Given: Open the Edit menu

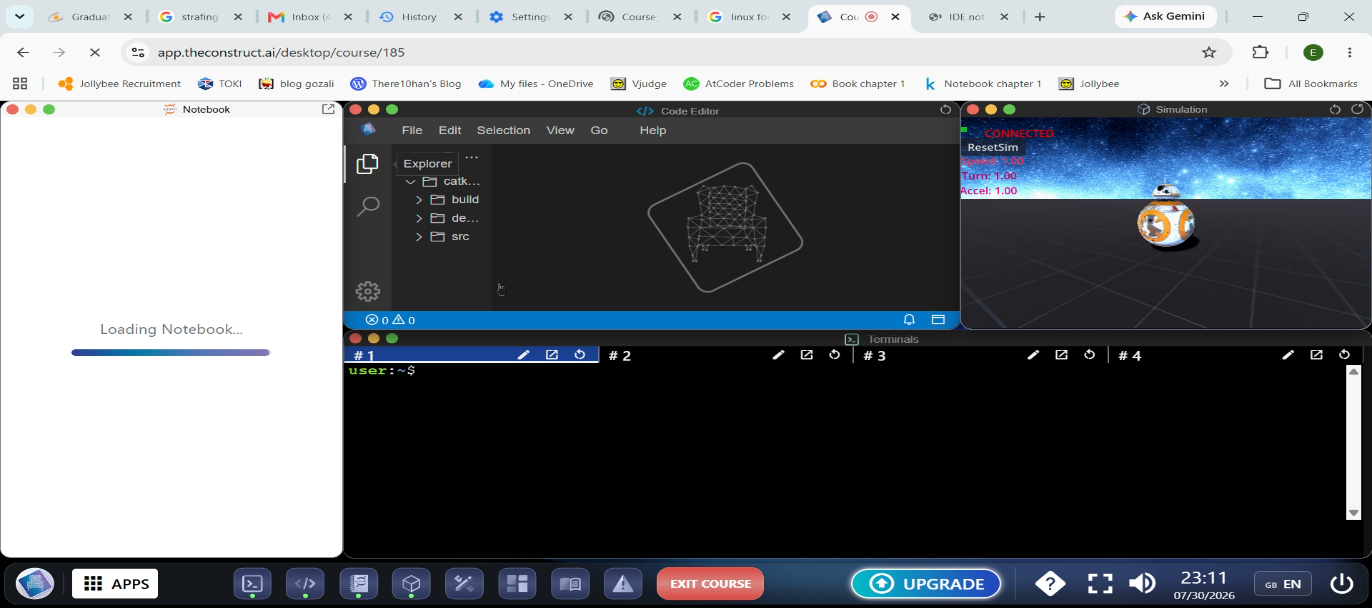Looking at the screenshot, I should [450, 130].
